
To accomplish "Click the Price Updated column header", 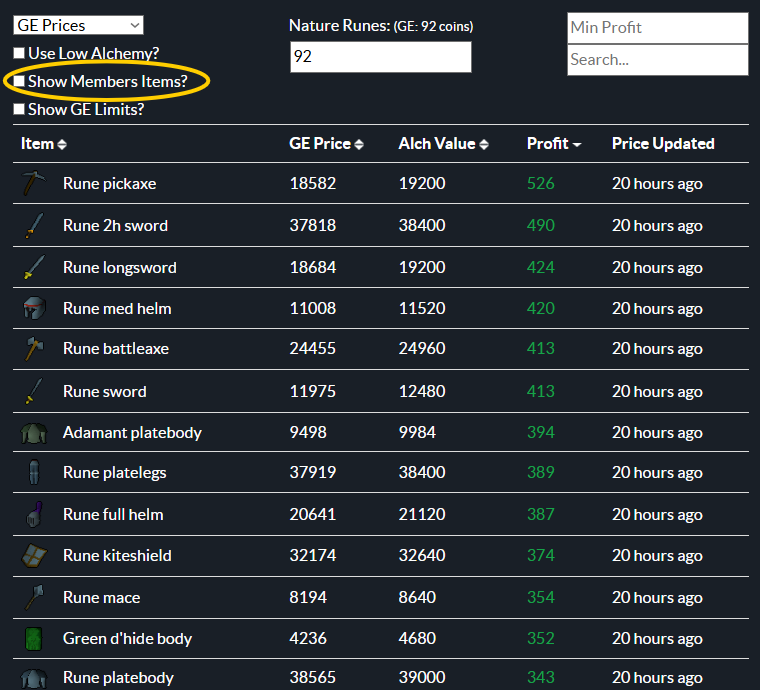I will (663, 144).
